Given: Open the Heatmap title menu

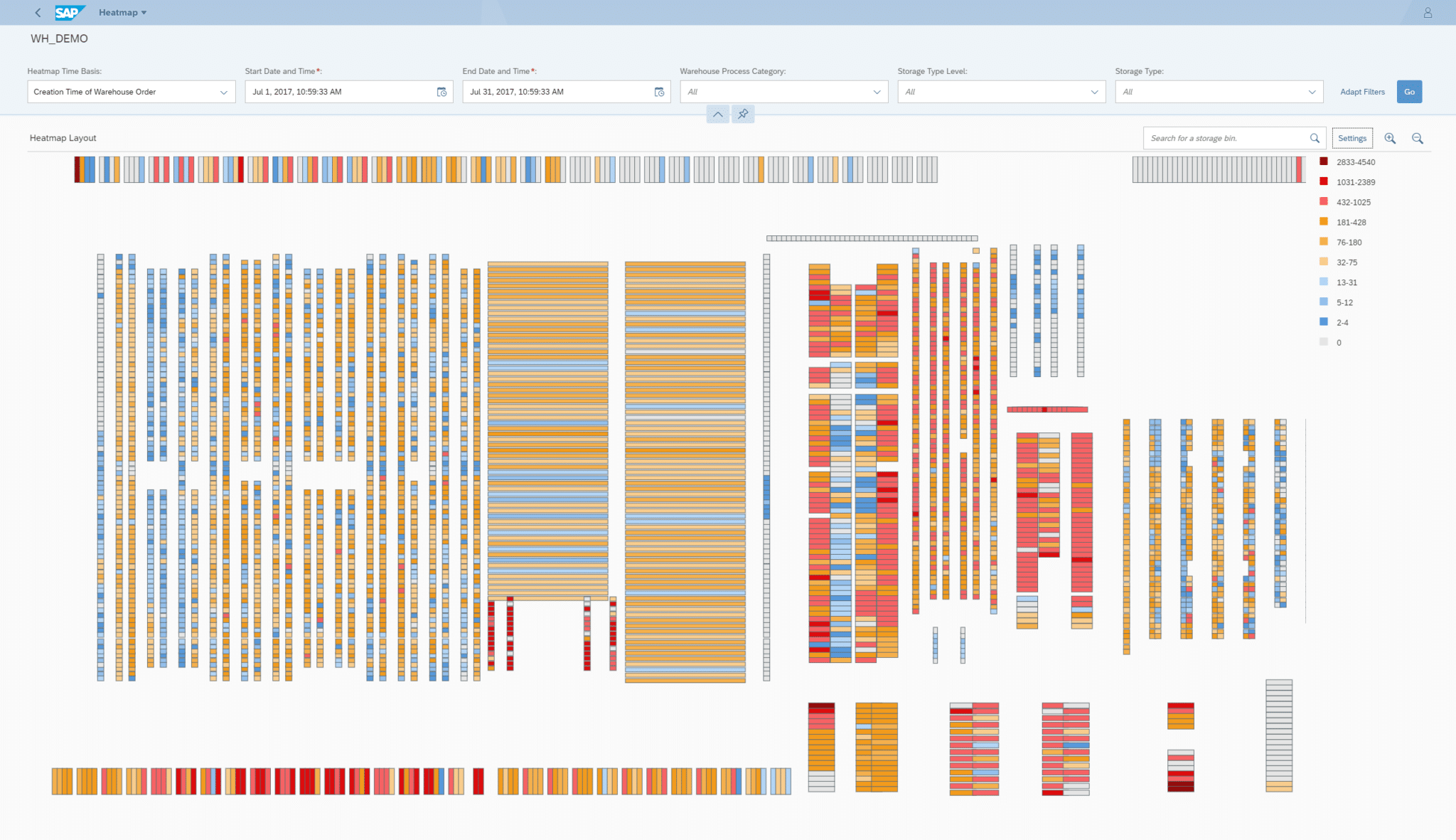Looking at the screenshot, I should (x=123, y=13).
